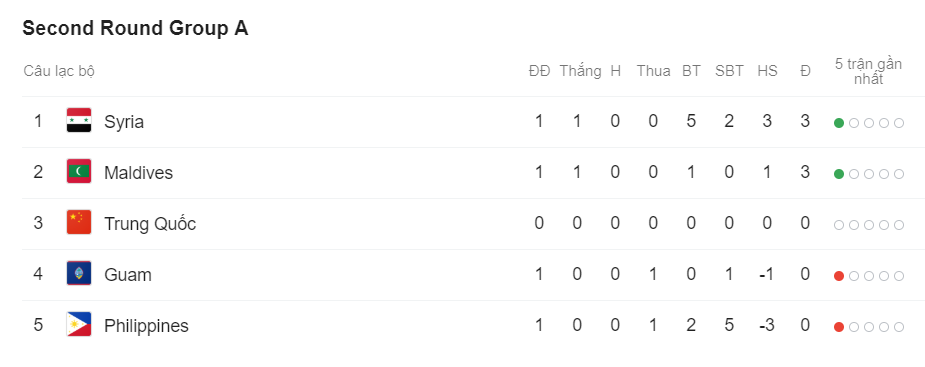Click the Second Round Group A heading
Image resolution: width=925 pixels, height=367 pixels.
pos(135,28)
